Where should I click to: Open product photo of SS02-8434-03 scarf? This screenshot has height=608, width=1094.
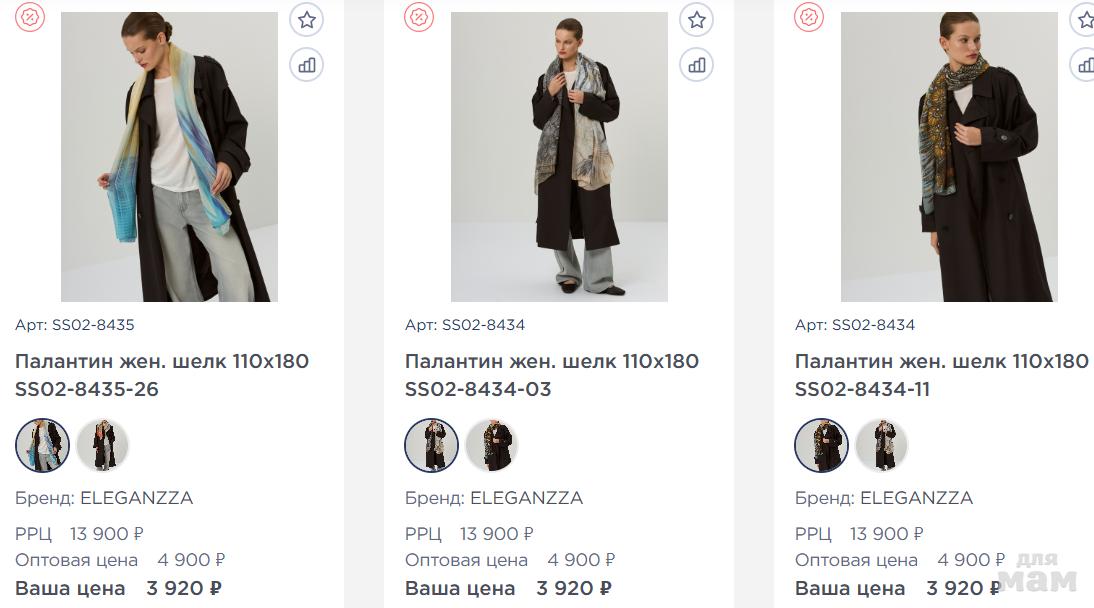tap(559, 157)
